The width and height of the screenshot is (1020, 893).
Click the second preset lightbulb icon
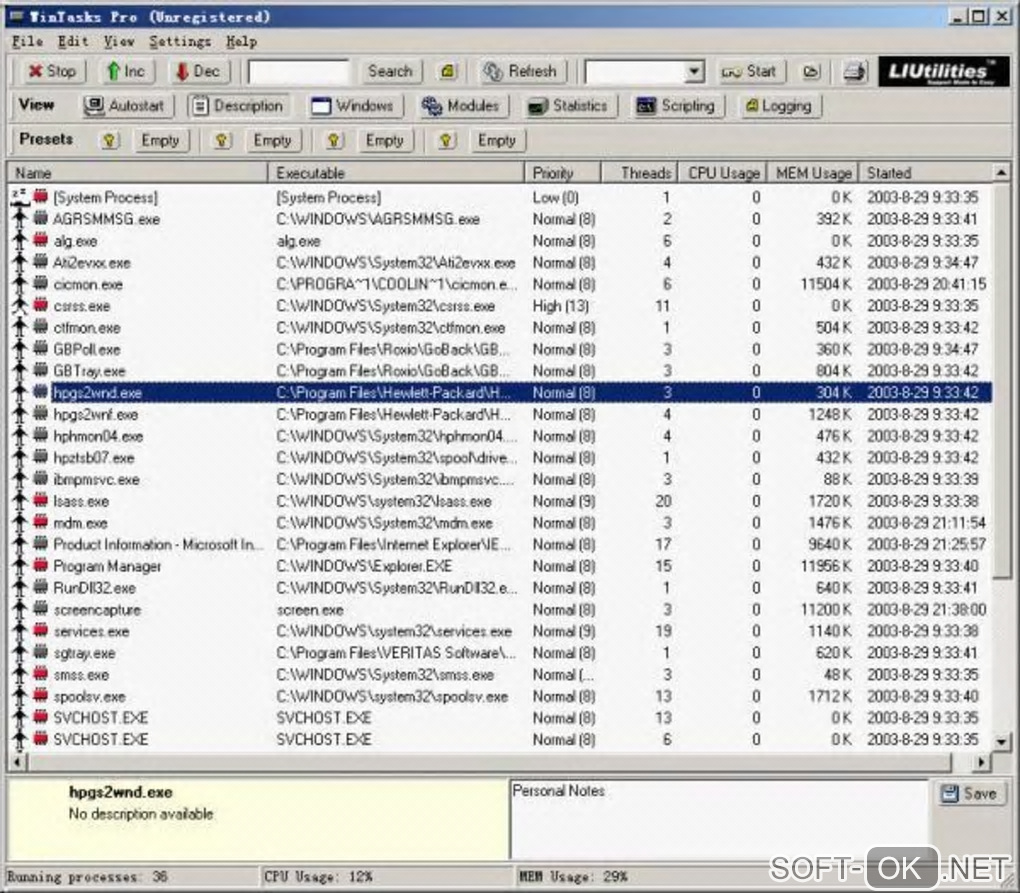pyautogui.click(x=222, y=140)
